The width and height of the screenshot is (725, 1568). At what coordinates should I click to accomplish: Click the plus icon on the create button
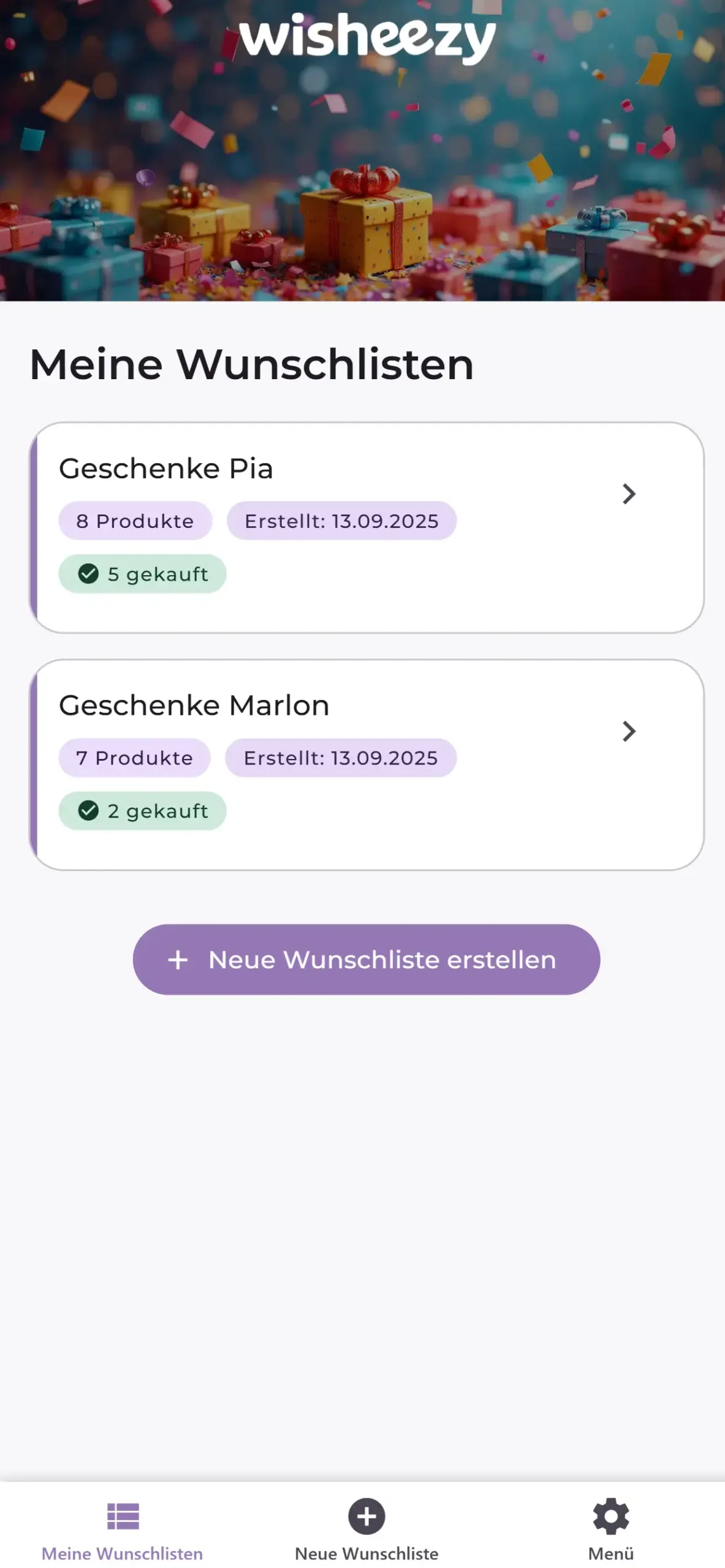click(178, 959)
